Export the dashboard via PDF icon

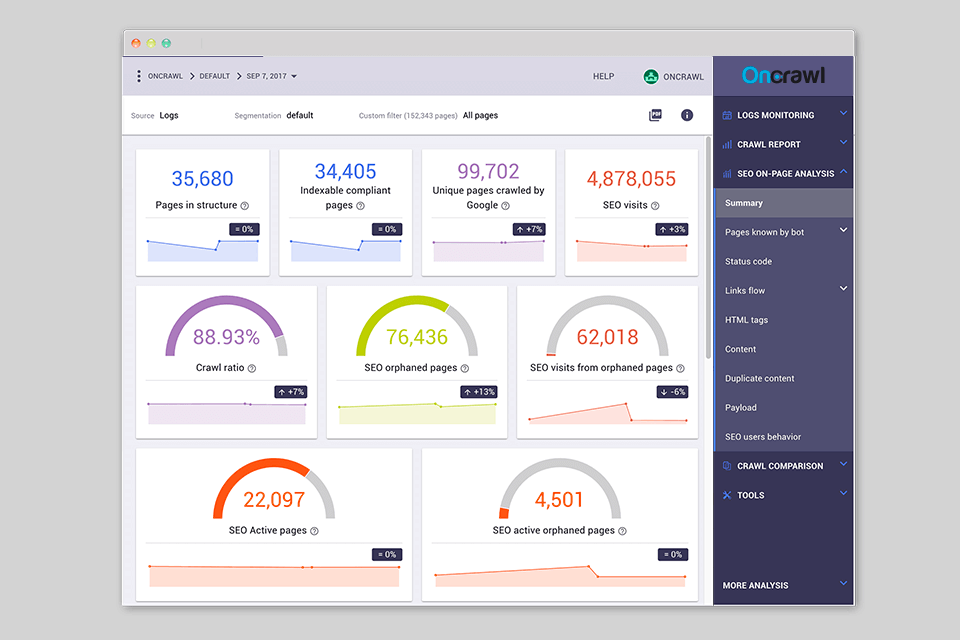(x=655, y=115)
